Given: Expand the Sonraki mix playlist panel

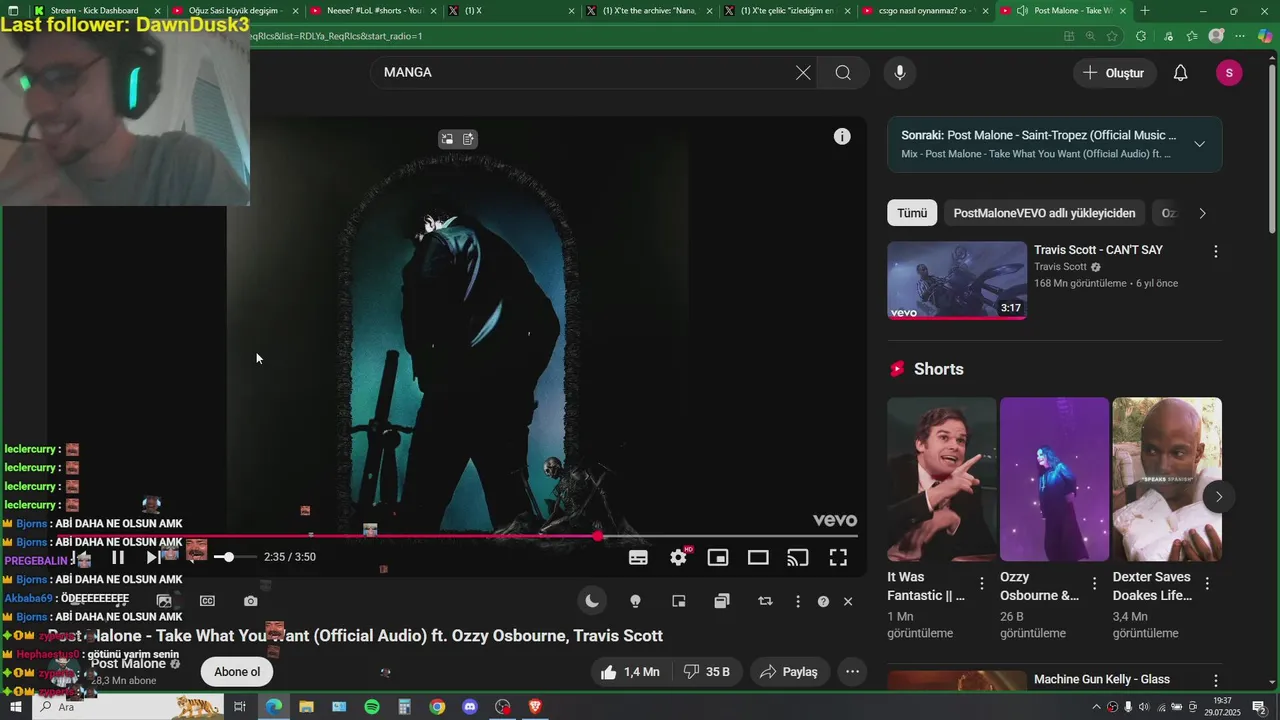Looking at the screenshot, I should pos(1199,144).
